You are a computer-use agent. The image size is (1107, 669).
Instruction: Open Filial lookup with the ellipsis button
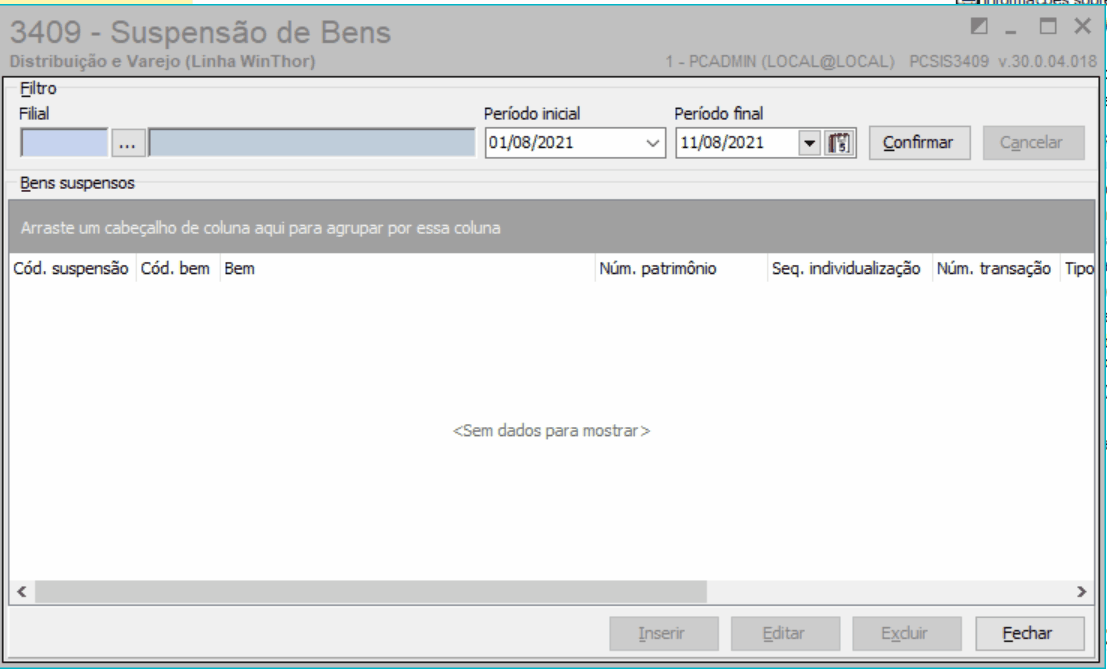[x=128, y=143]
